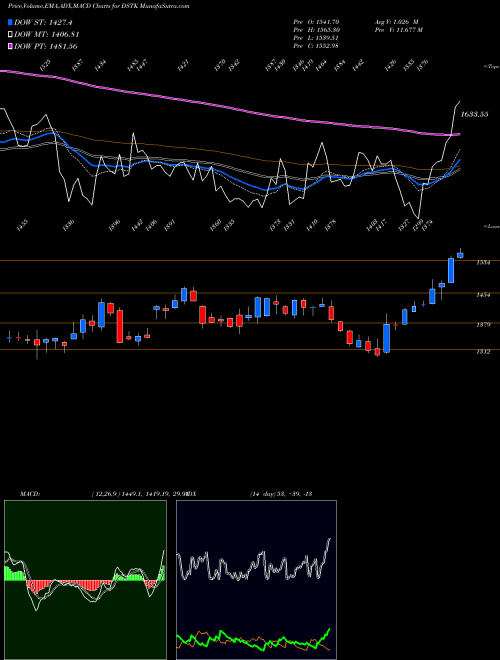Open the dark blue ADX chart panel
The height and width of the screenshot is (660, 500).
click(256, 580)
